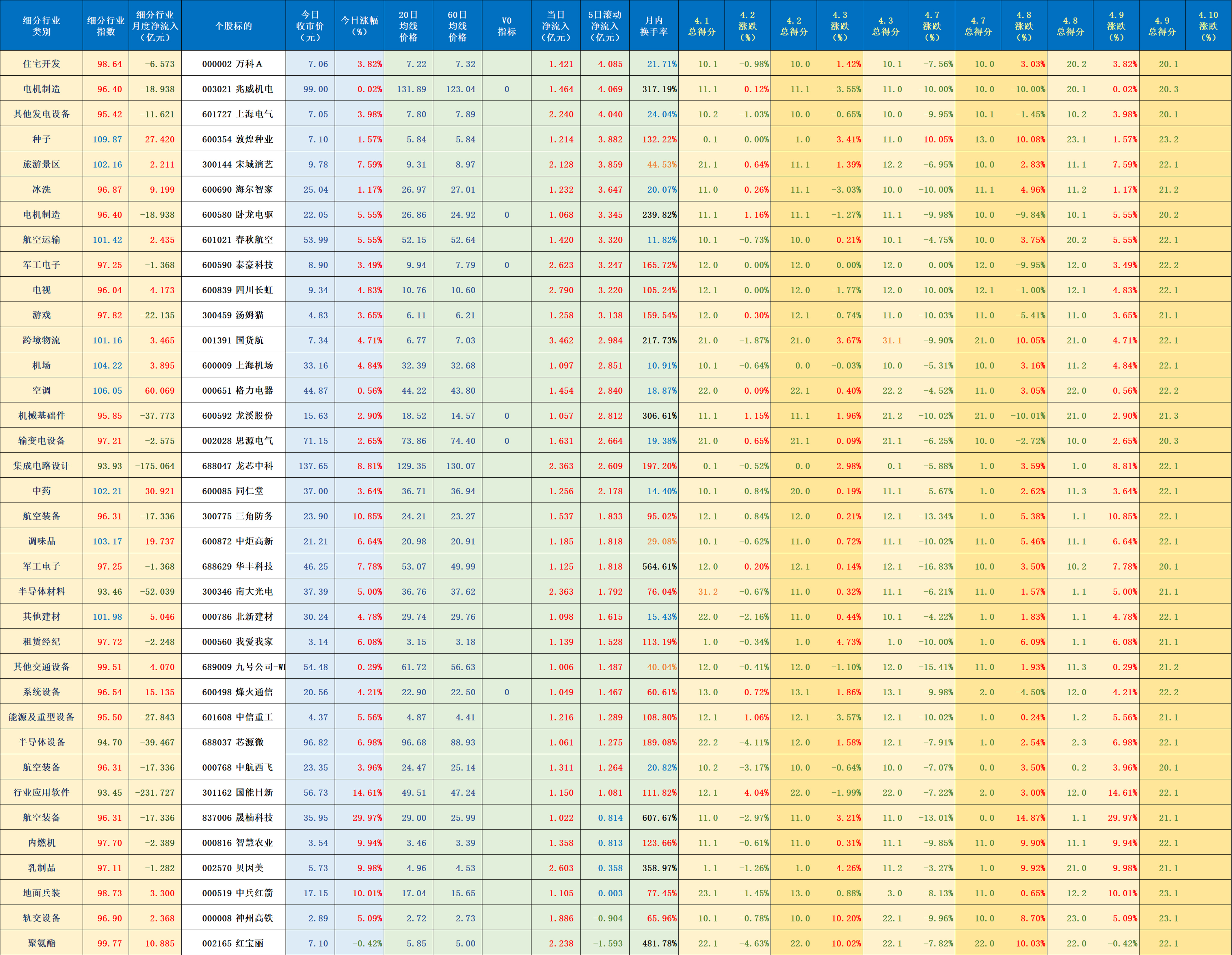Screen dimensions: 1232x955
Task: Click the V0指标 column header
Action: pos(507,26)
